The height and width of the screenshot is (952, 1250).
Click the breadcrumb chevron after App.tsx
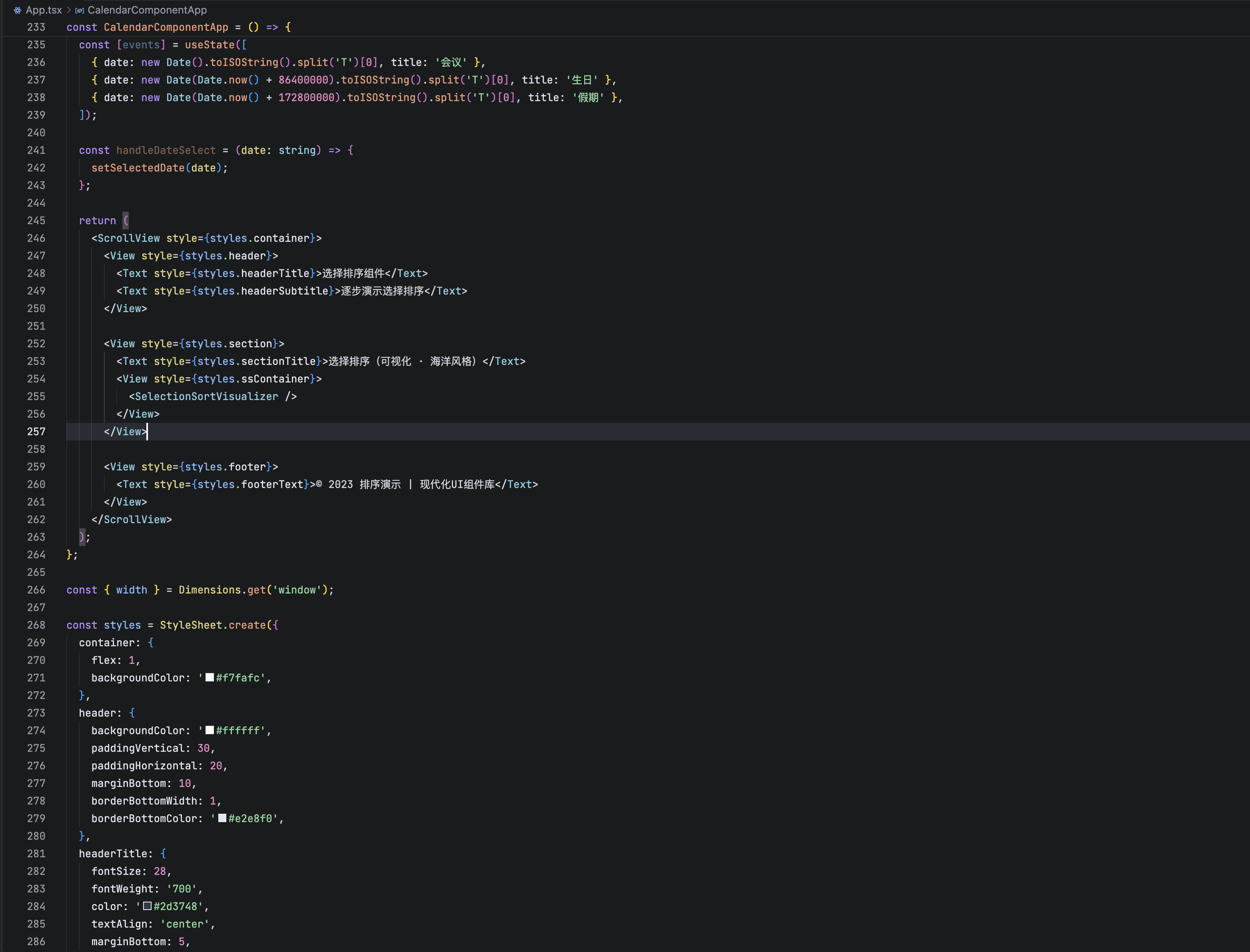[x=69, y=10]
